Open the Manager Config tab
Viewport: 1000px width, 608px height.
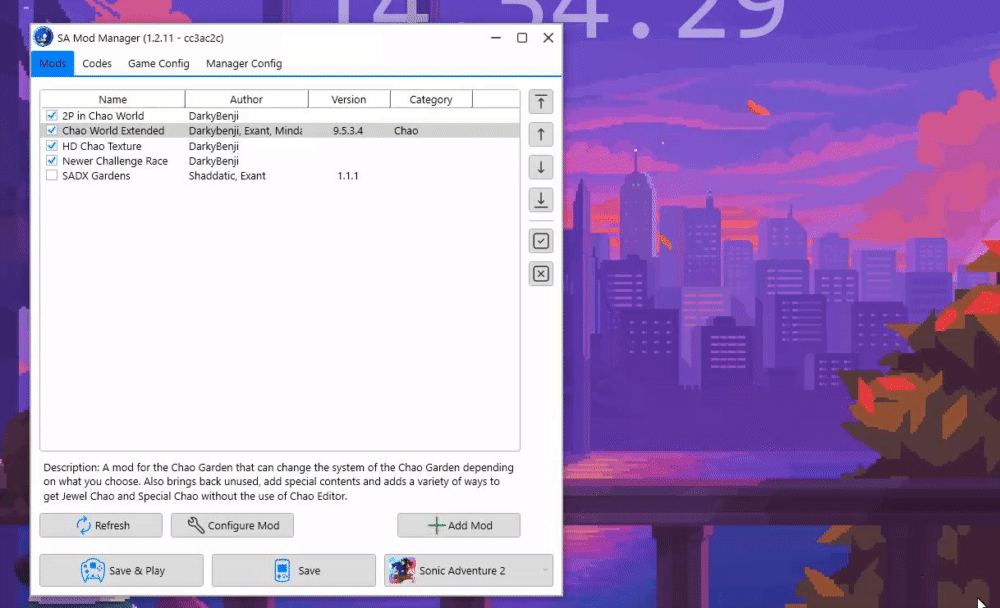click(x=244, y=63)
